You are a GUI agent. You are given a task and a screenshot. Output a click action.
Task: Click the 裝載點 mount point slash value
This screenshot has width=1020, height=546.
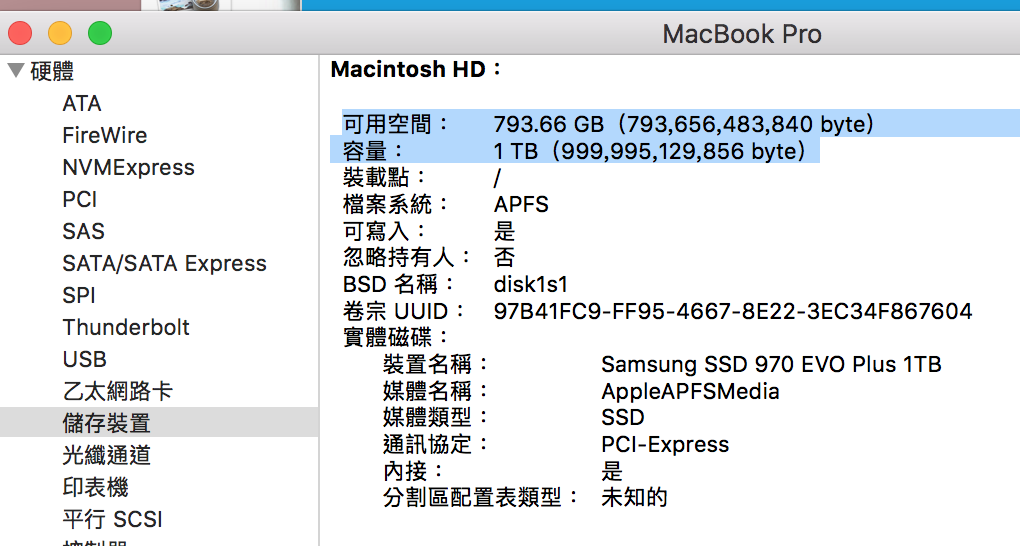497,178
